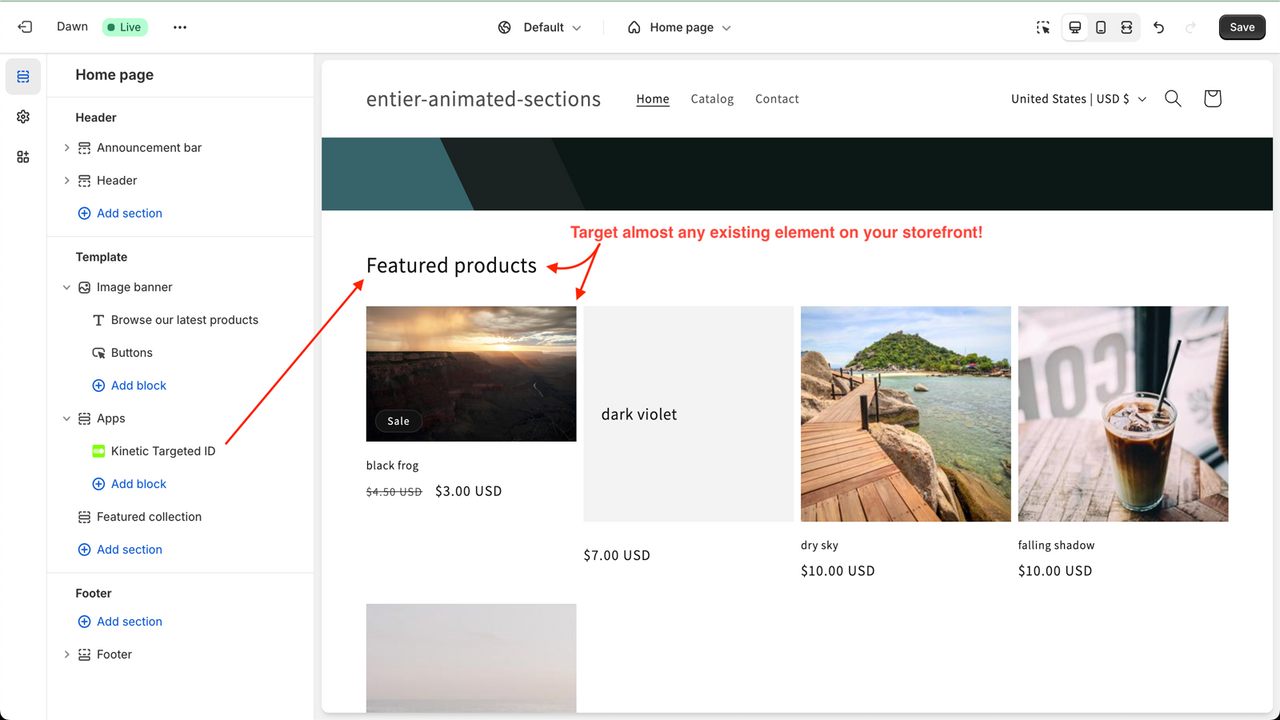Switch to desktop preview icon
The image size is (1280, 720).
point(1075,27)
